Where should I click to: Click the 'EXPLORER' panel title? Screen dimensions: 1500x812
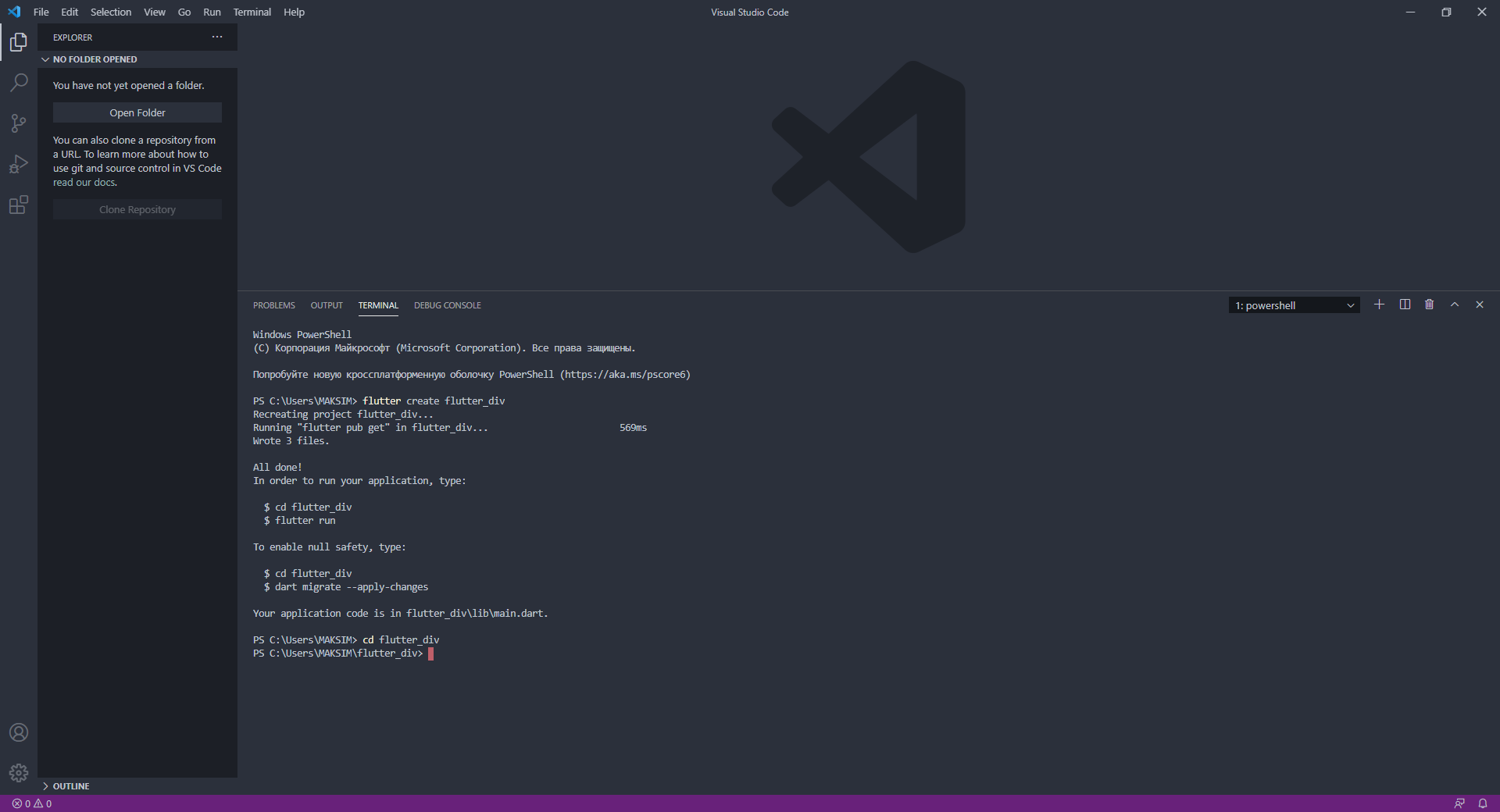pos(73,37)
